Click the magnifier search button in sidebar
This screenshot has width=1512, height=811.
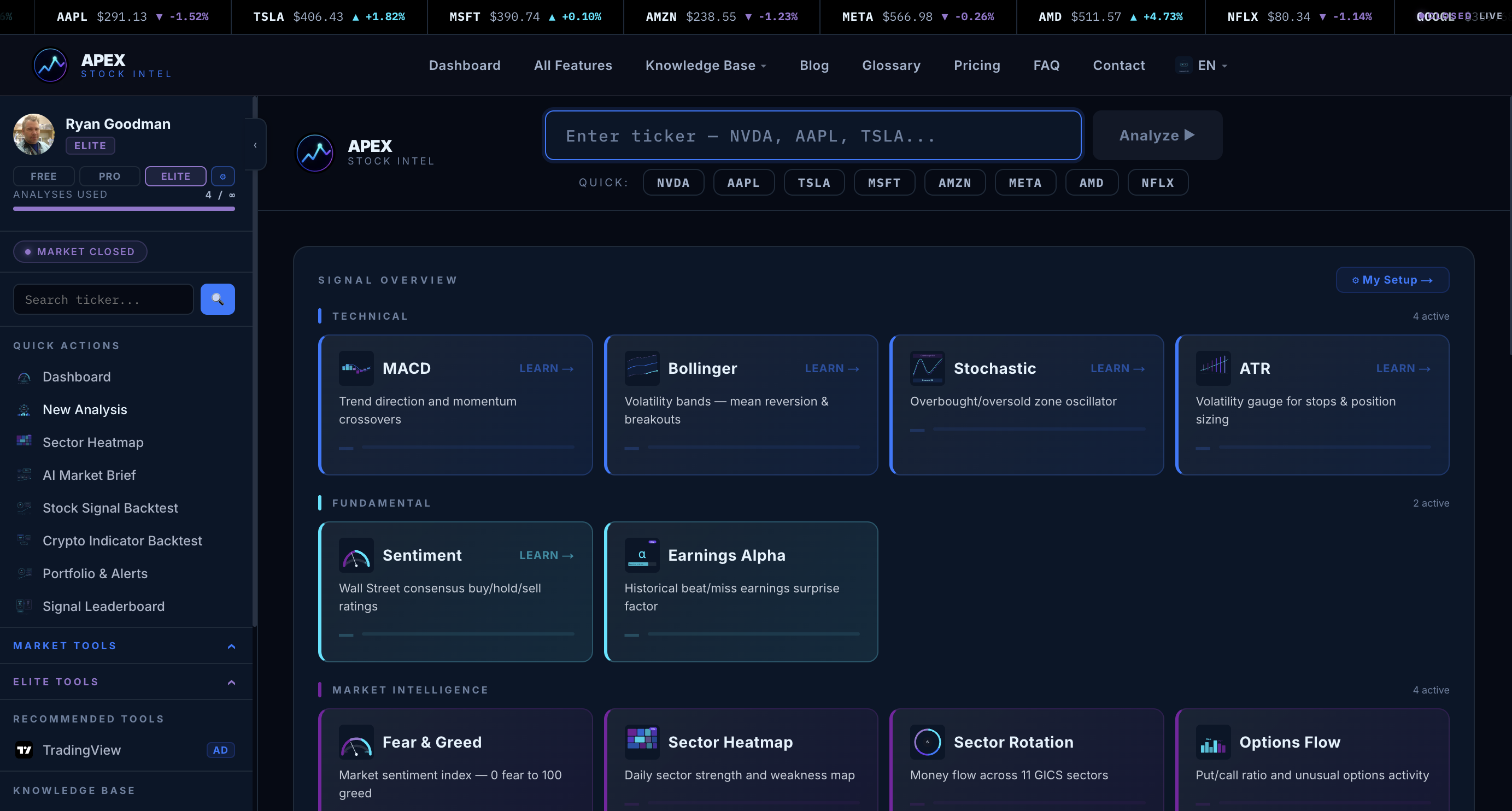(x=218, y=299)
